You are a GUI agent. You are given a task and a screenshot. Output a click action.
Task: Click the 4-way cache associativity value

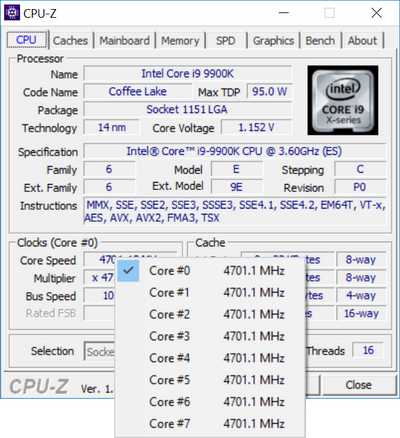pyautogui.click(x=361, y=295)
